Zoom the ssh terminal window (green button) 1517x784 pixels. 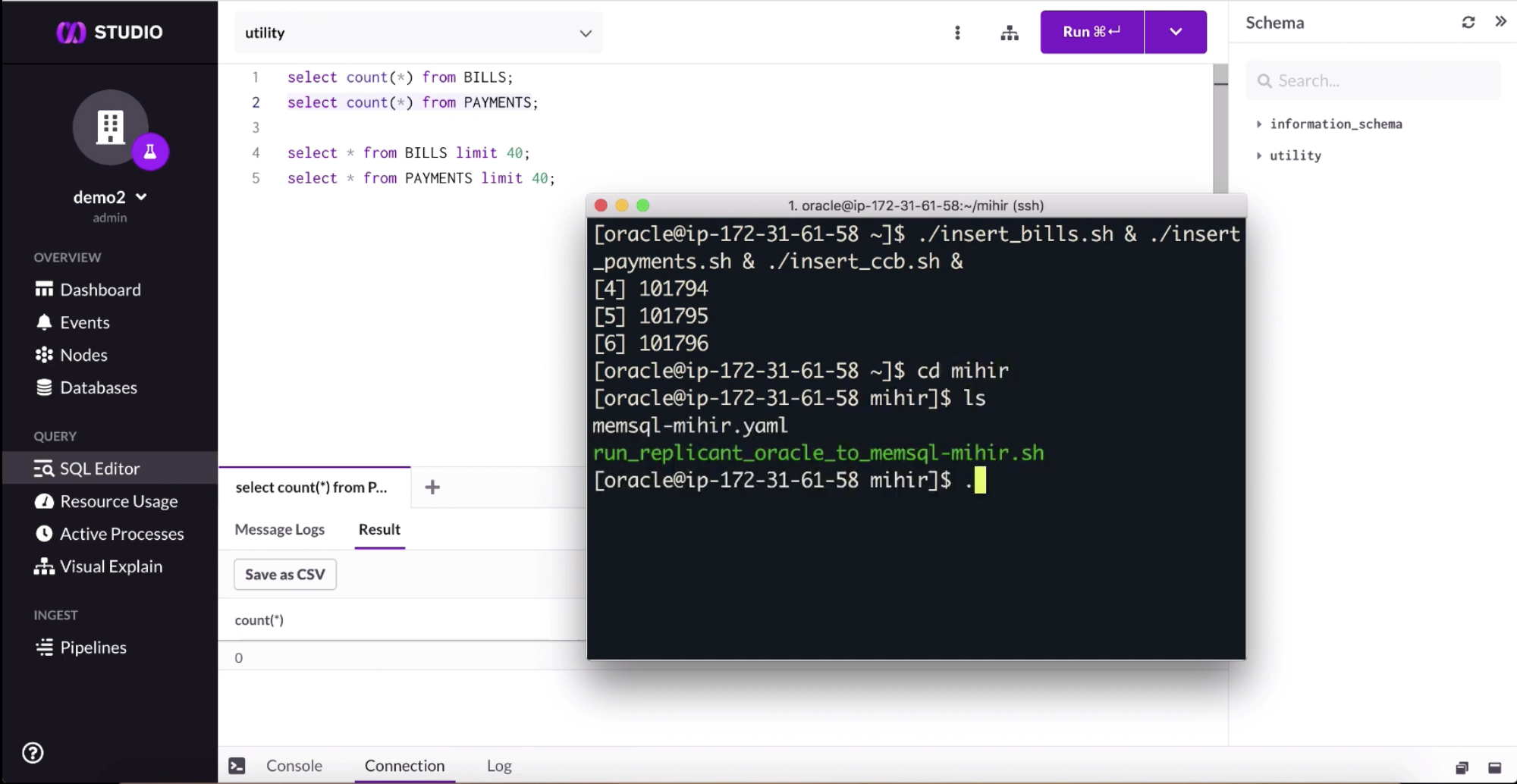click(x=643, y=205)
